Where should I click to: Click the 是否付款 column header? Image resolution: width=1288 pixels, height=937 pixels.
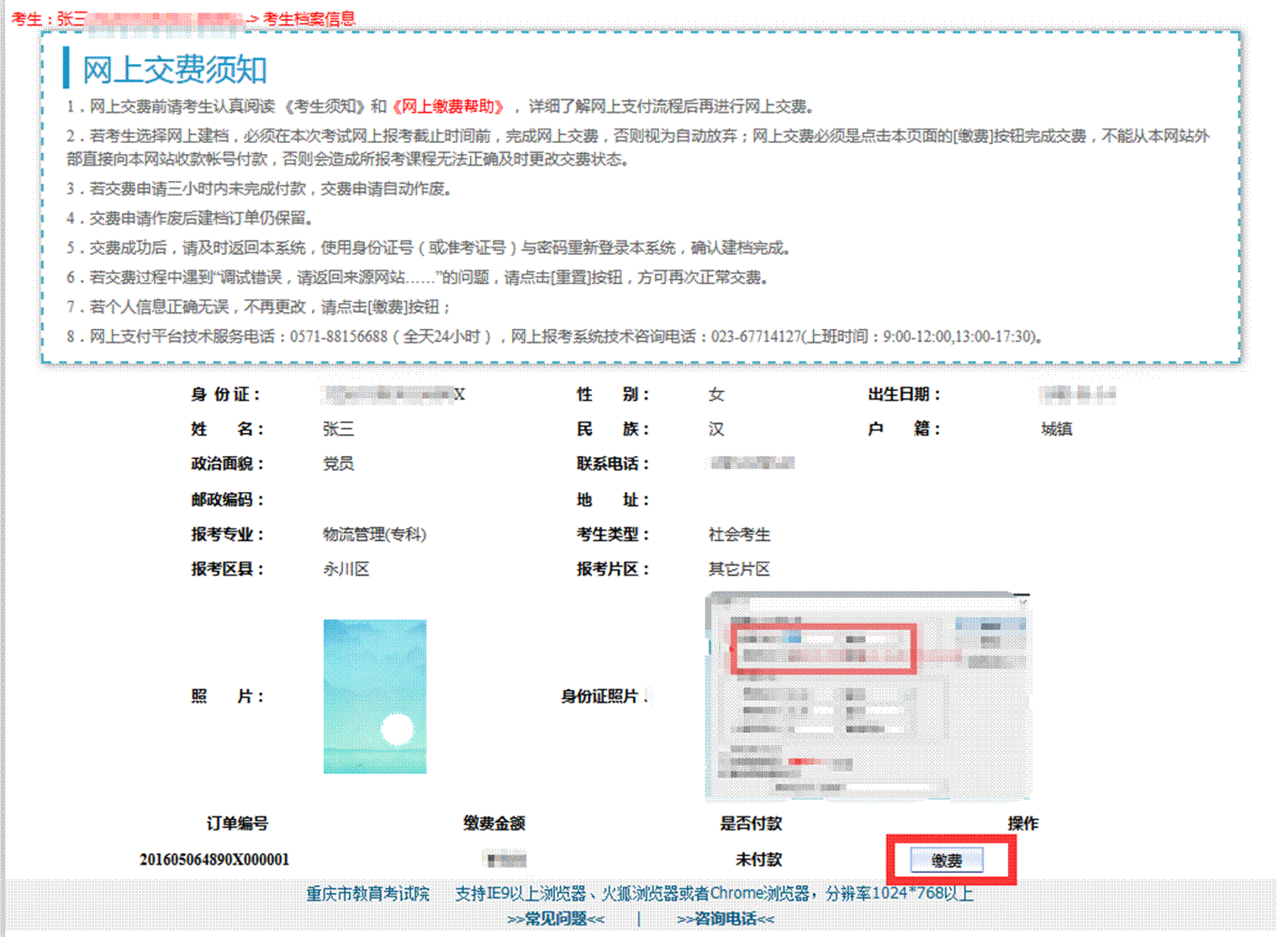(751, 823)
